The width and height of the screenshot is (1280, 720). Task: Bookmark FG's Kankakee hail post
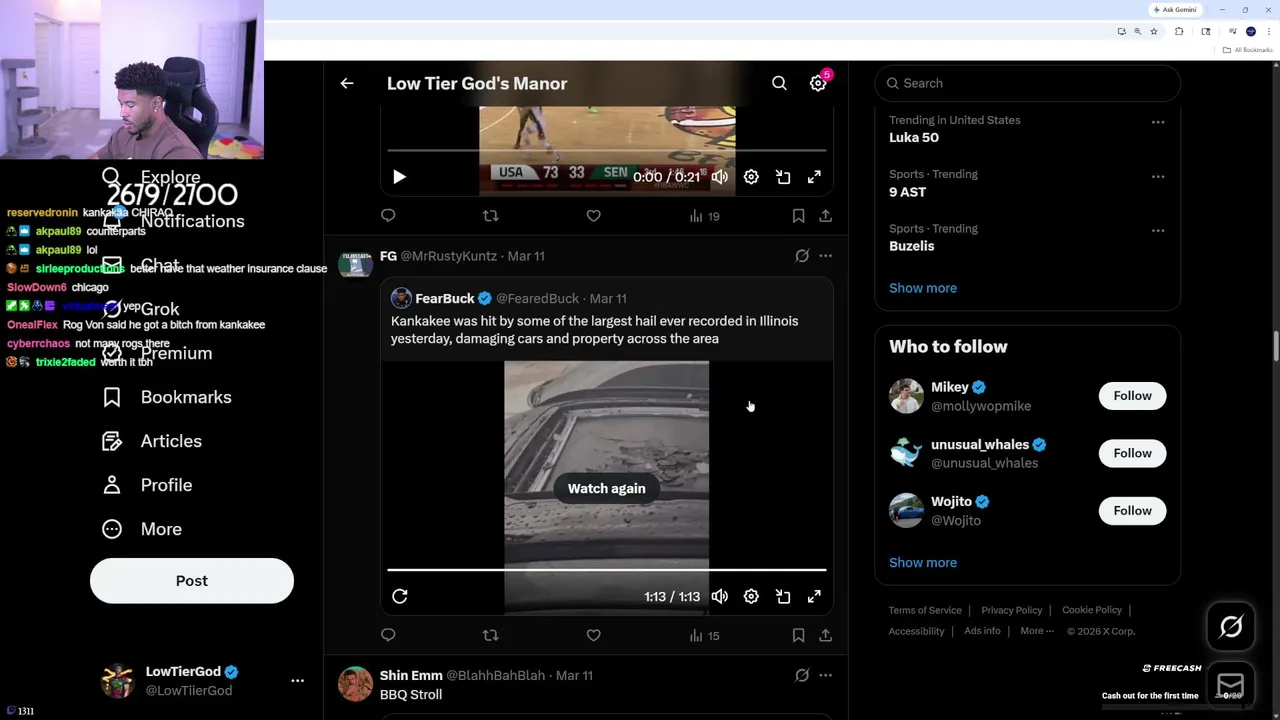coord(798,635)
